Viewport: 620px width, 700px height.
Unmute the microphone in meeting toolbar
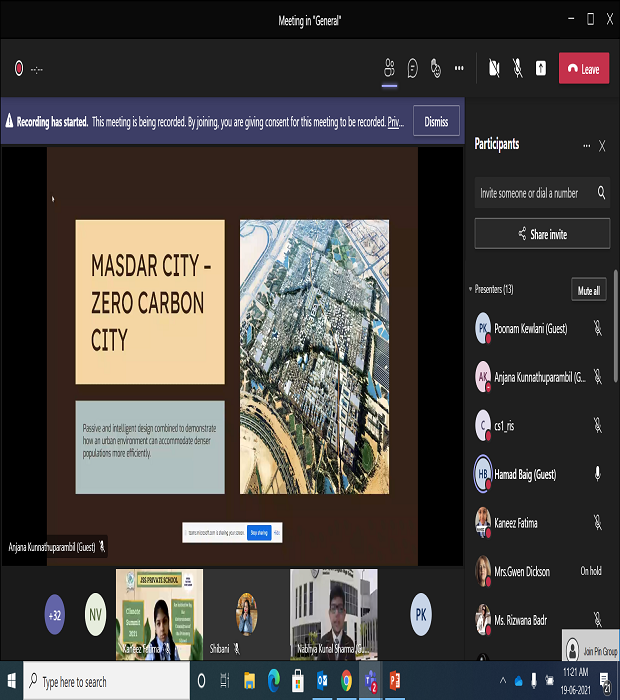[517, 68]
